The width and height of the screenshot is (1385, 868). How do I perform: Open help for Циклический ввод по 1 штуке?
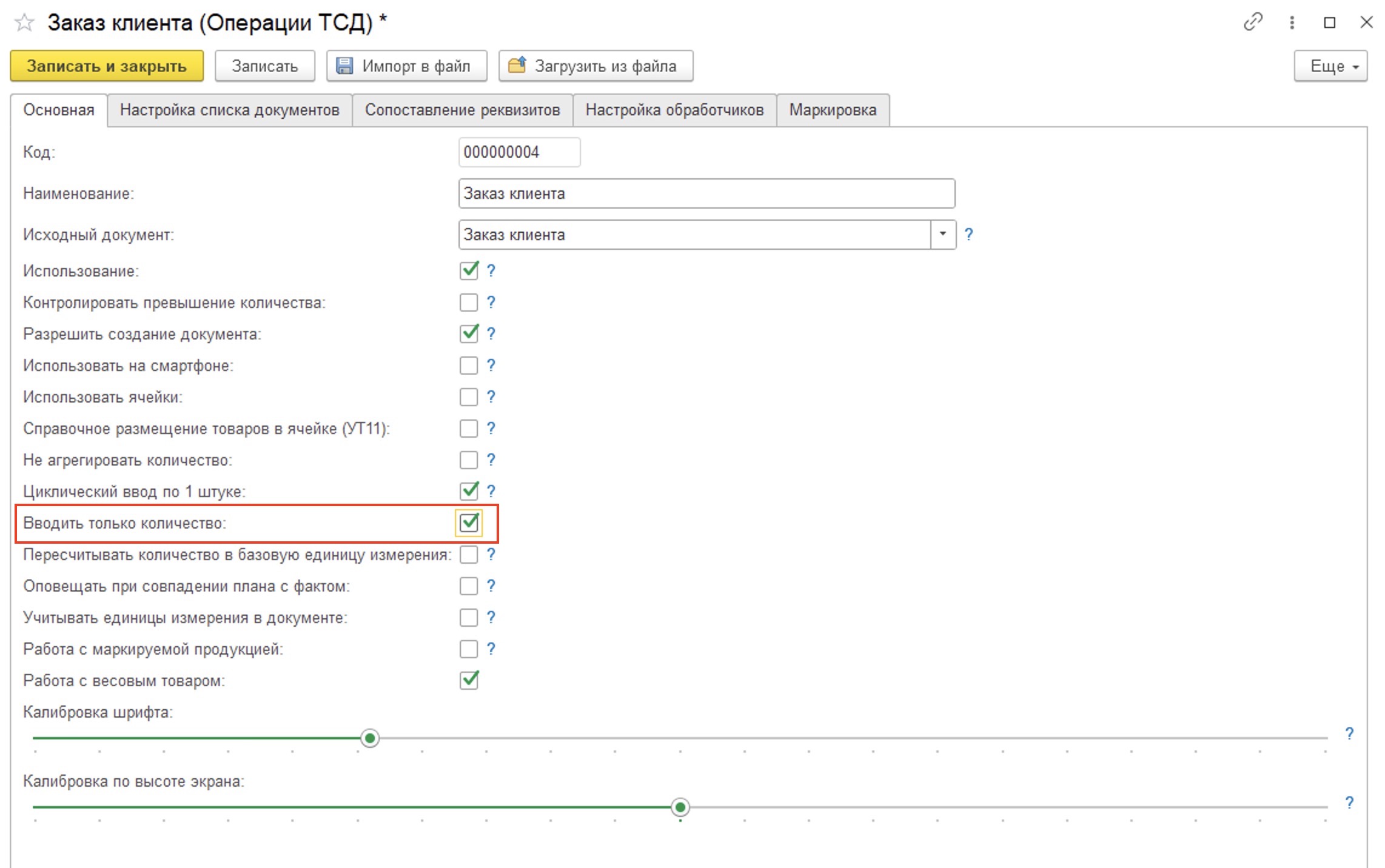[x=491, y=492]
